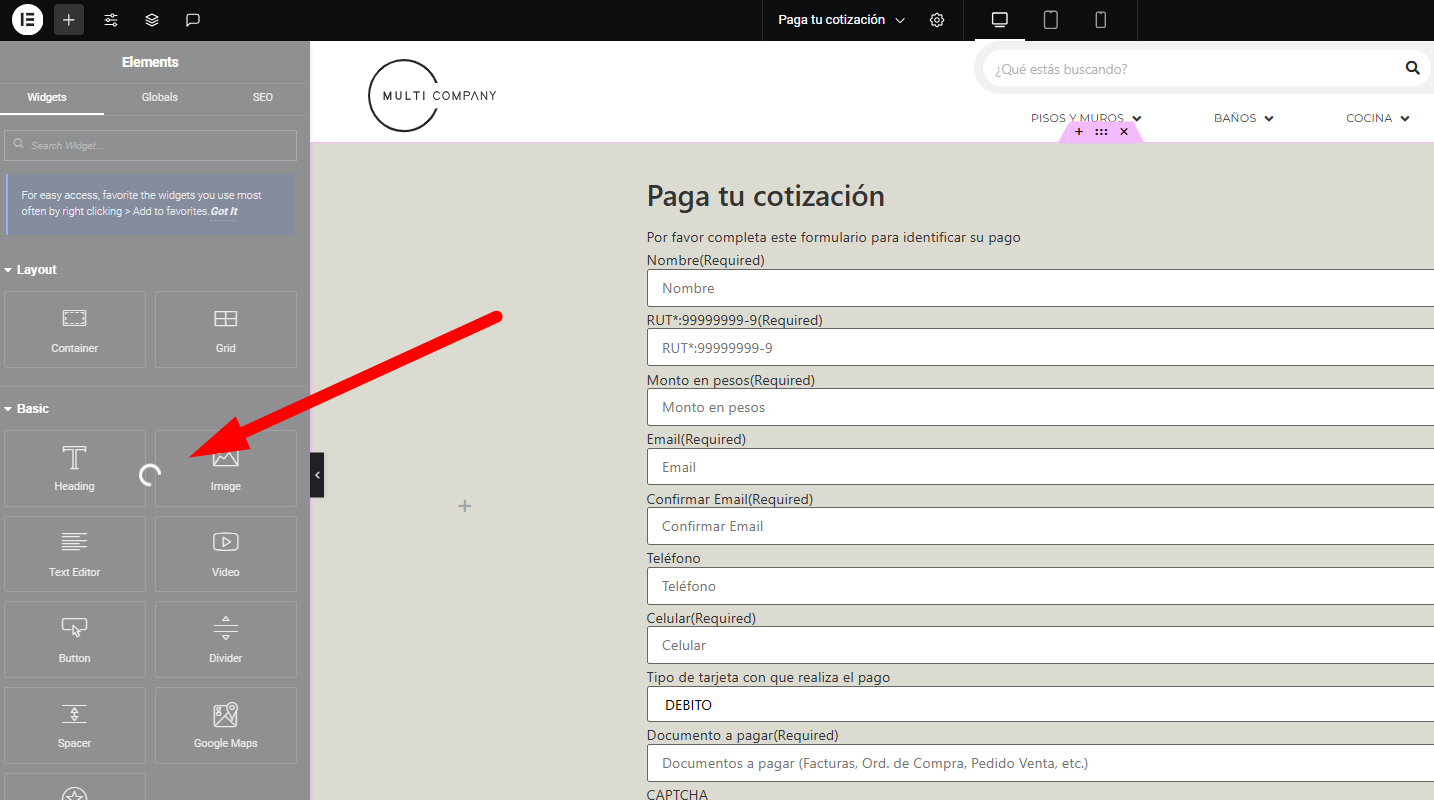Screen dimensions: 1434x800
Task: Expand the BAÑOS menu
Action: pos(1244,118)
